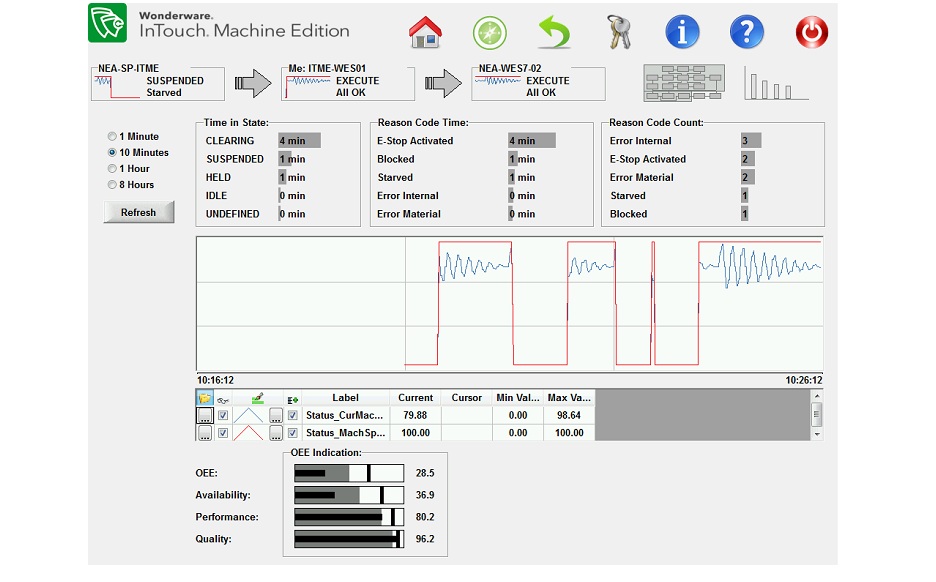The width and height of the screenshot is (936, 582).
Task: Click the pen style column header icon
Action: click(x=257, y=398)
